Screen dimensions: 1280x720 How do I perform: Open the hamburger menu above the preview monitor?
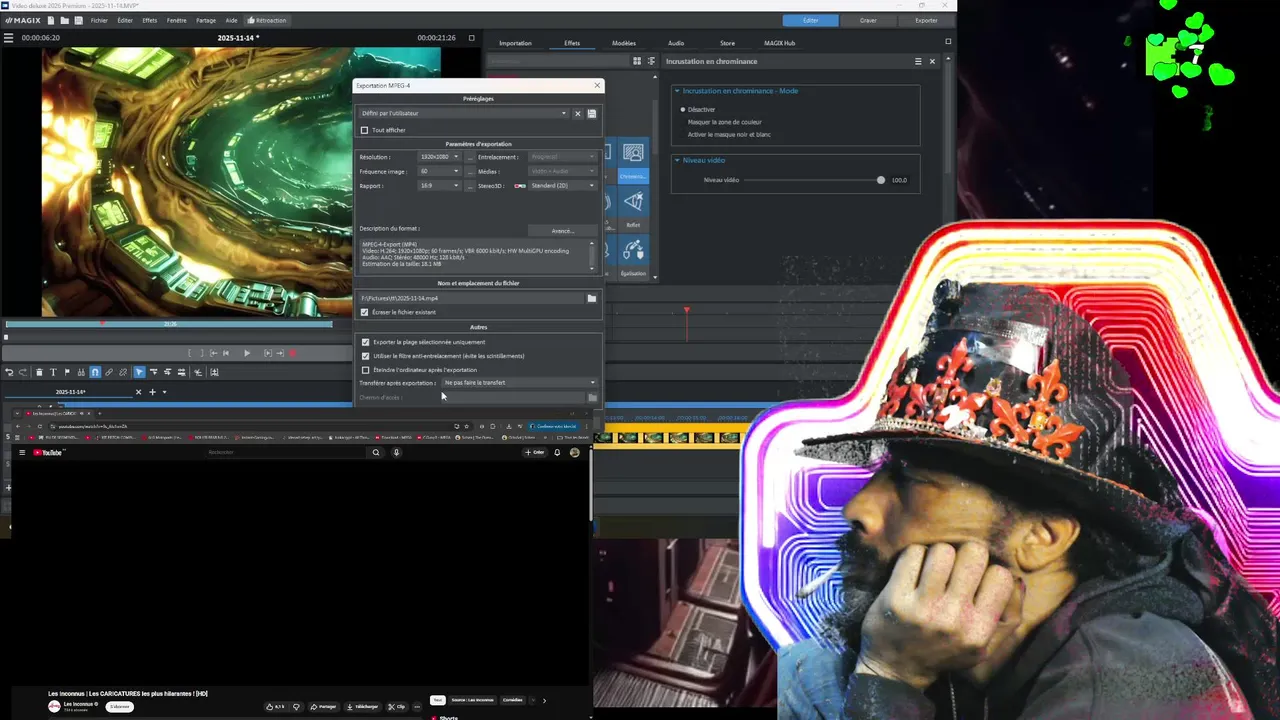(8, 38)
